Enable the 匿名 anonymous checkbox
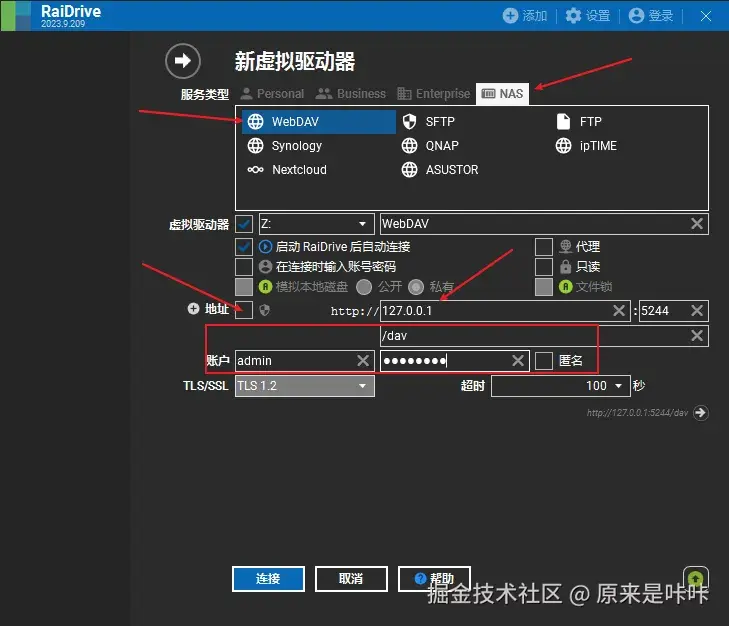729x626 pixels. tap(543, 361)
